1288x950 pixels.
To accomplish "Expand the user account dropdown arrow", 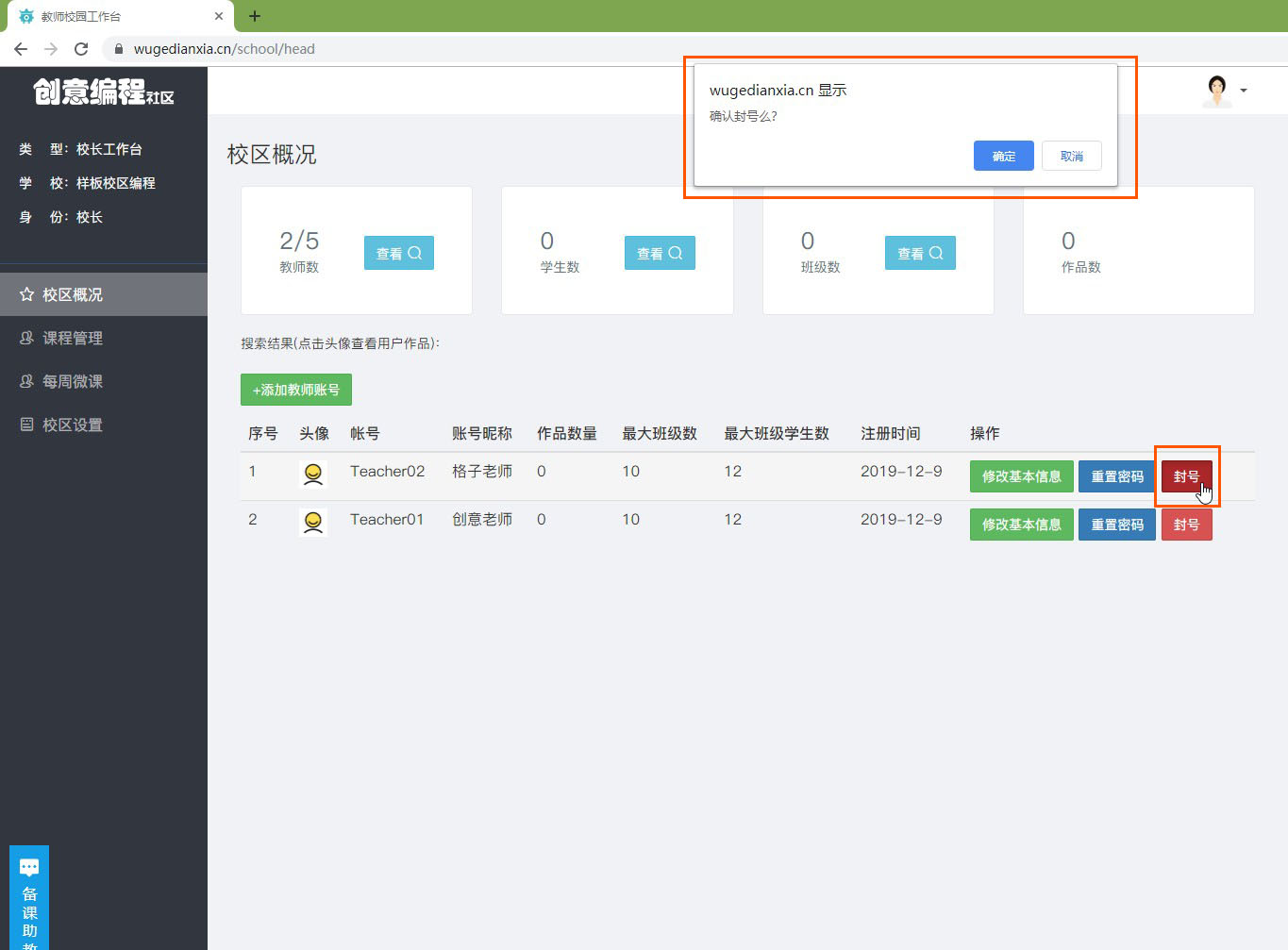I will coord(1244,91).
